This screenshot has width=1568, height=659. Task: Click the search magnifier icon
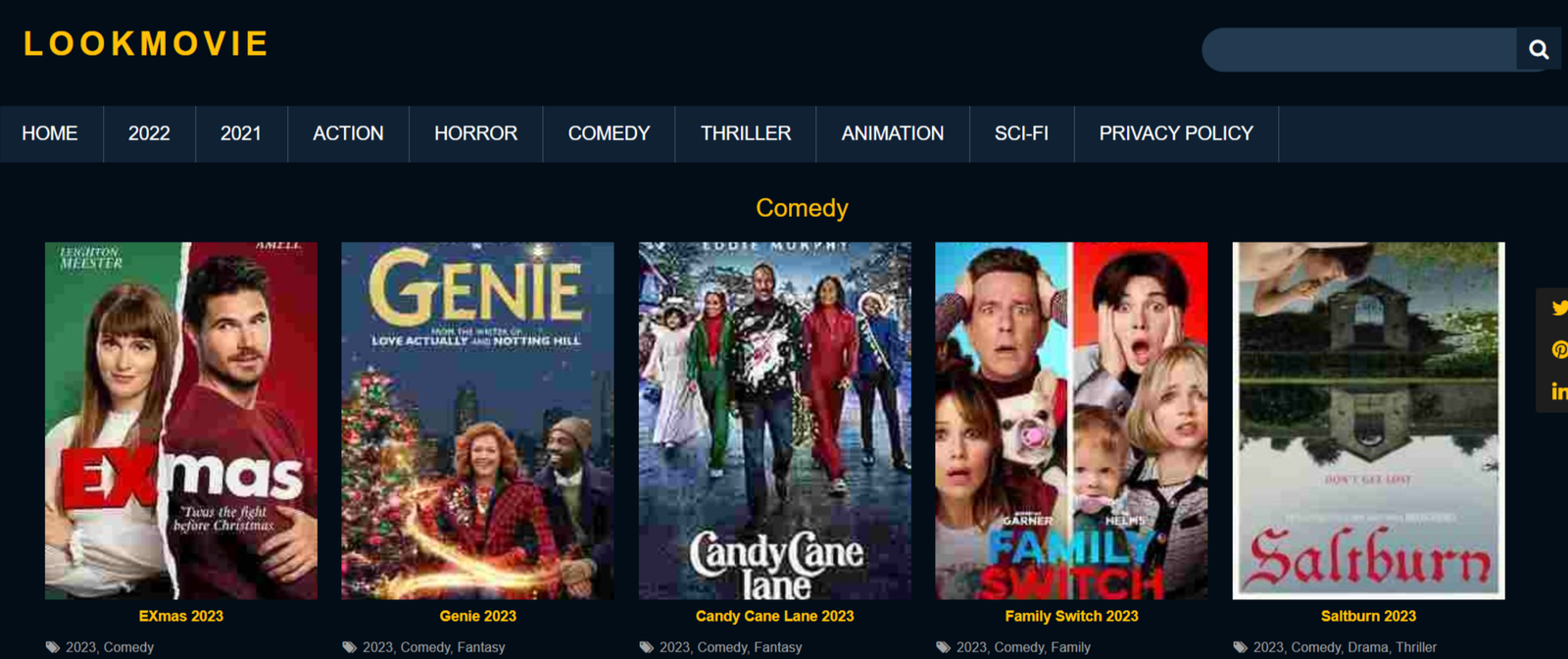pos(1539,49)
